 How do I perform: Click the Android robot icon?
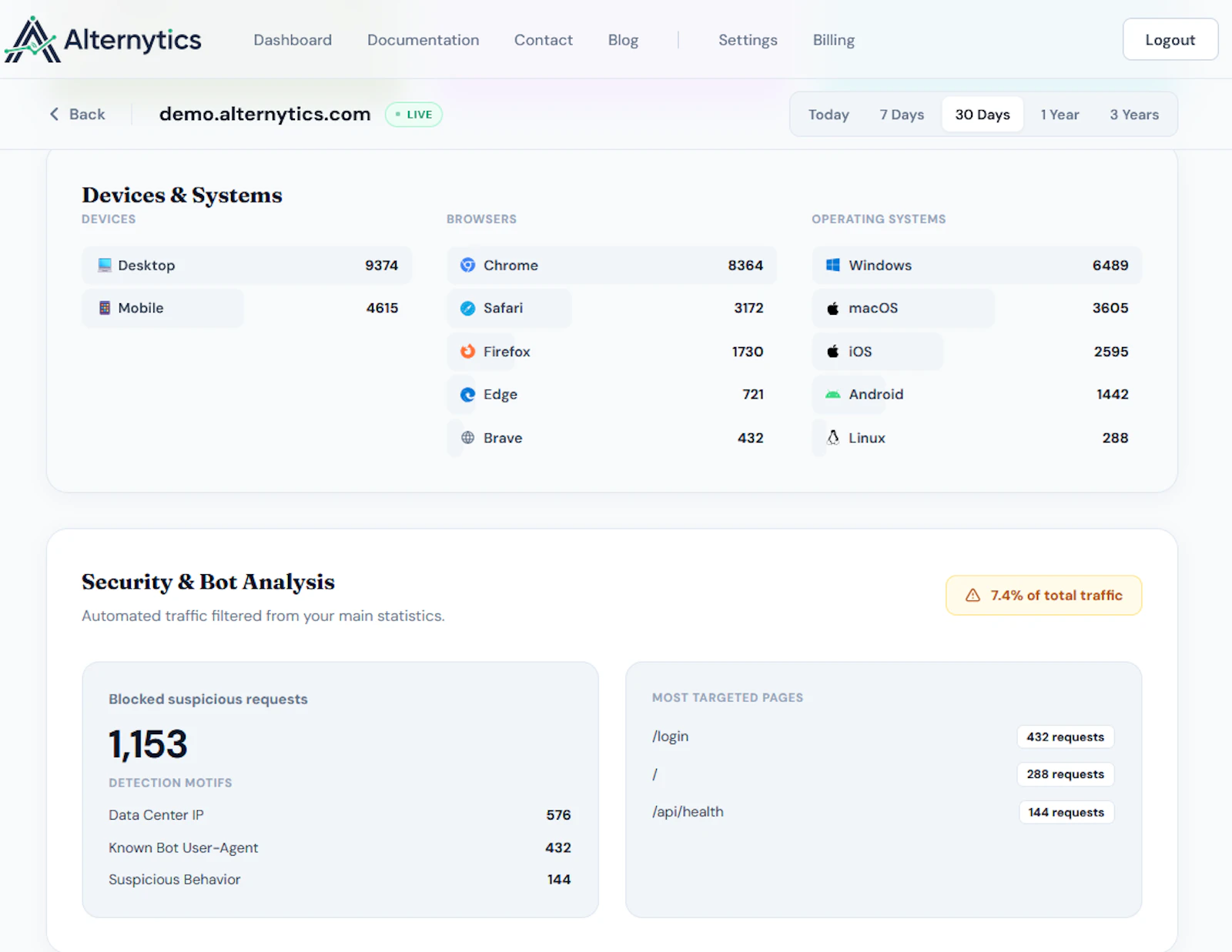pyautogui.click(x=833, y=395)
